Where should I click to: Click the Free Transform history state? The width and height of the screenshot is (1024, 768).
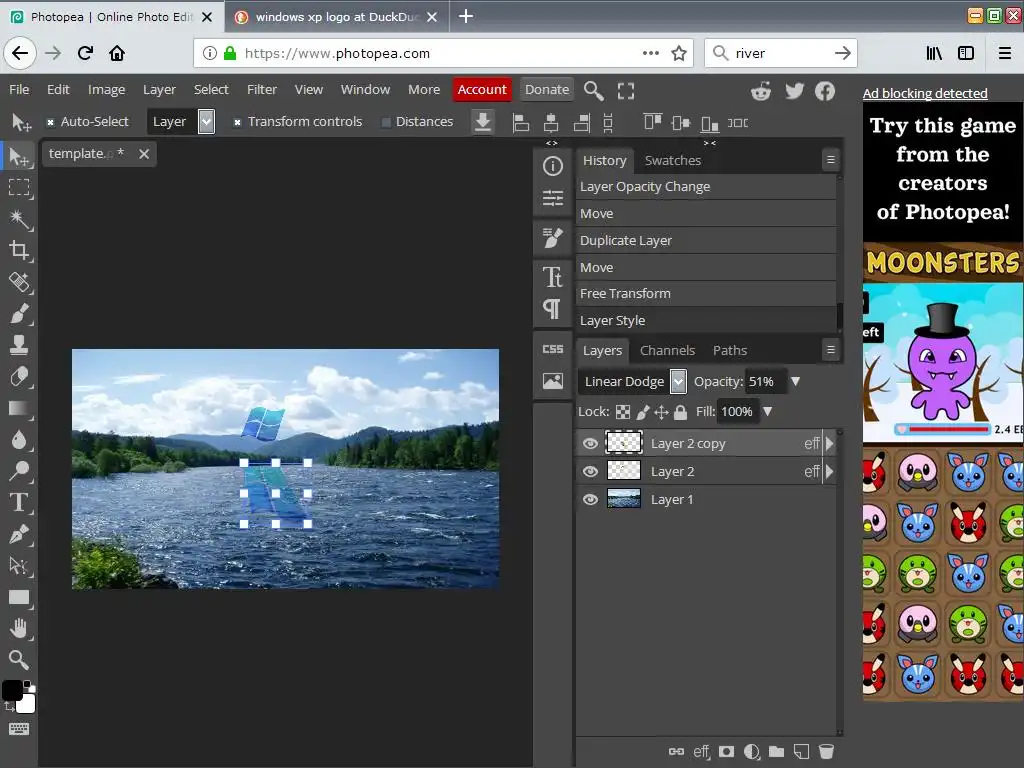click(706, 294)
